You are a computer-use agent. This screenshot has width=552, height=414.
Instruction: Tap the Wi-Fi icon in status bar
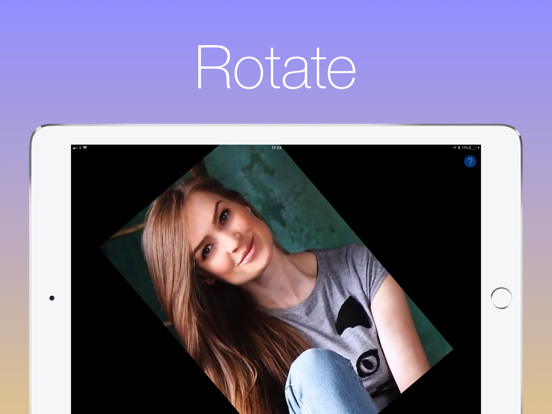85,148
